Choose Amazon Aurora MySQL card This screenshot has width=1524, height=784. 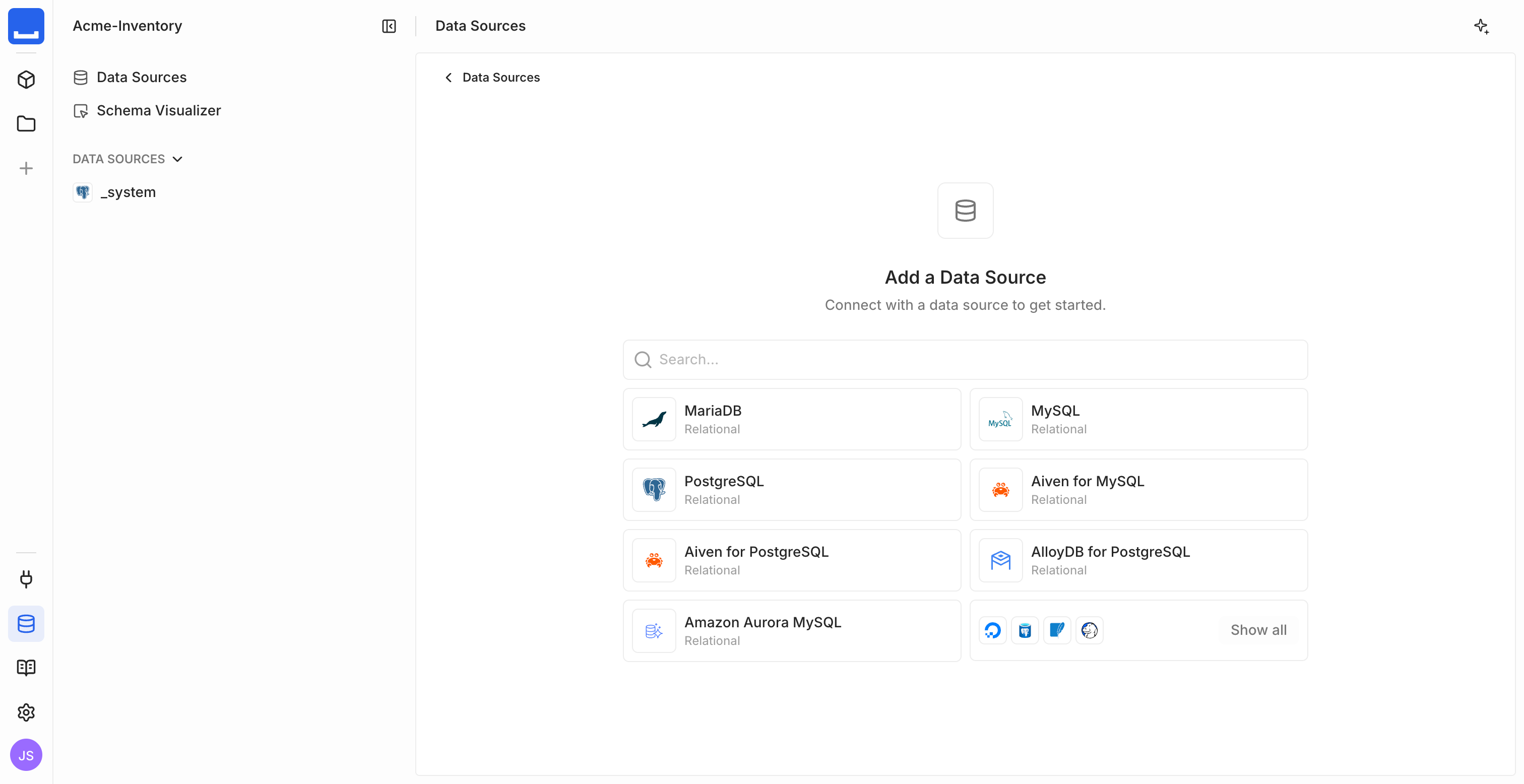point(792,631)
